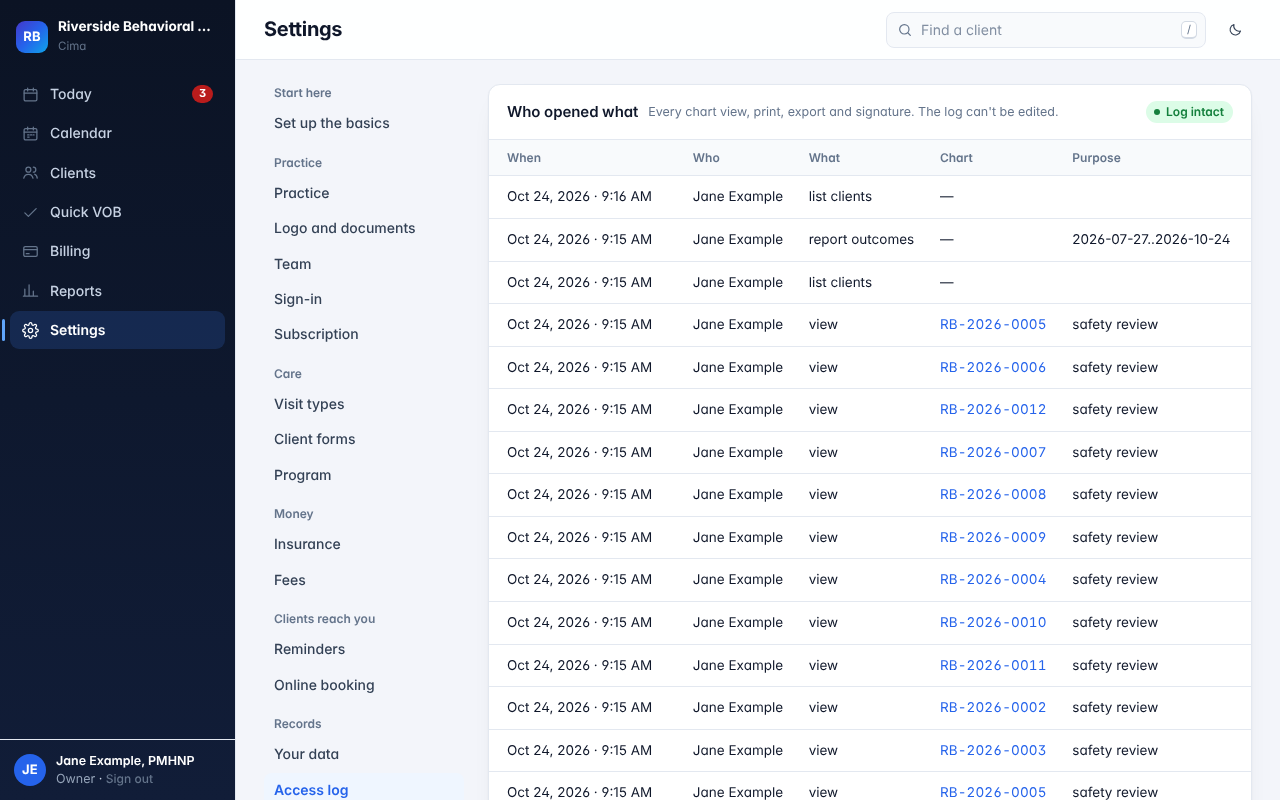The height and width of the screenshot is (800, 1280).
Task: Open chart RB-2026-0002
Action: point(993,707)
